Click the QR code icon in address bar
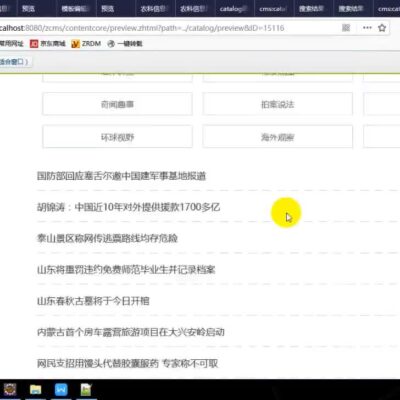This screenshot has width=400, height=400. (x=346, y=28)
